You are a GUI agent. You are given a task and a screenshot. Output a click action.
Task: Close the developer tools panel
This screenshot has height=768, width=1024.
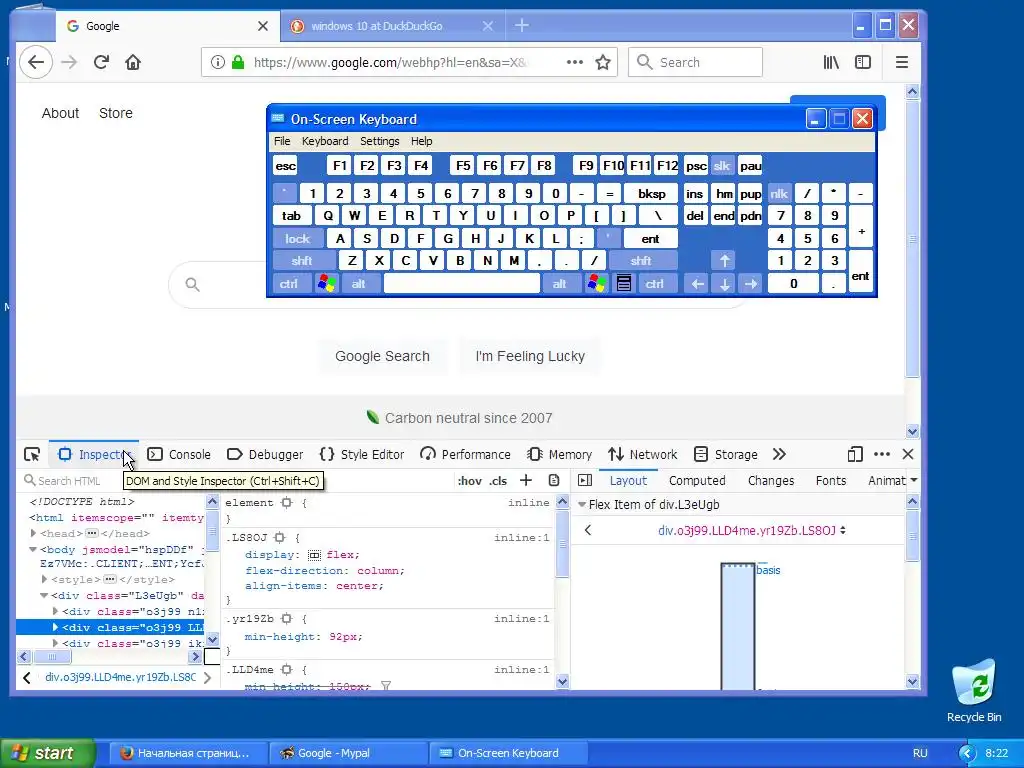point(908,455)
